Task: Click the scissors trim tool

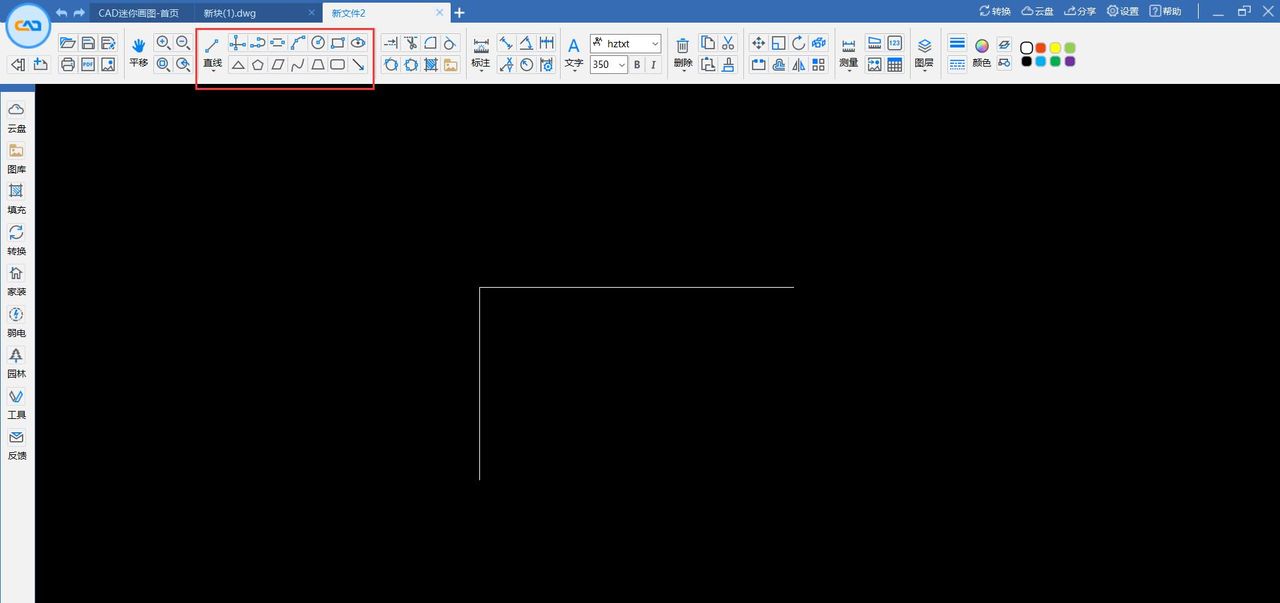Action: [x=410, y=43]
